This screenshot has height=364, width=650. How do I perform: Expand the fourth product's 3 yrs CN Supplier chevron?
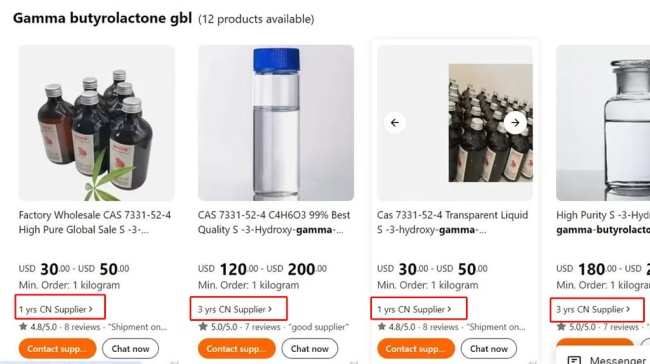(628, 309)
